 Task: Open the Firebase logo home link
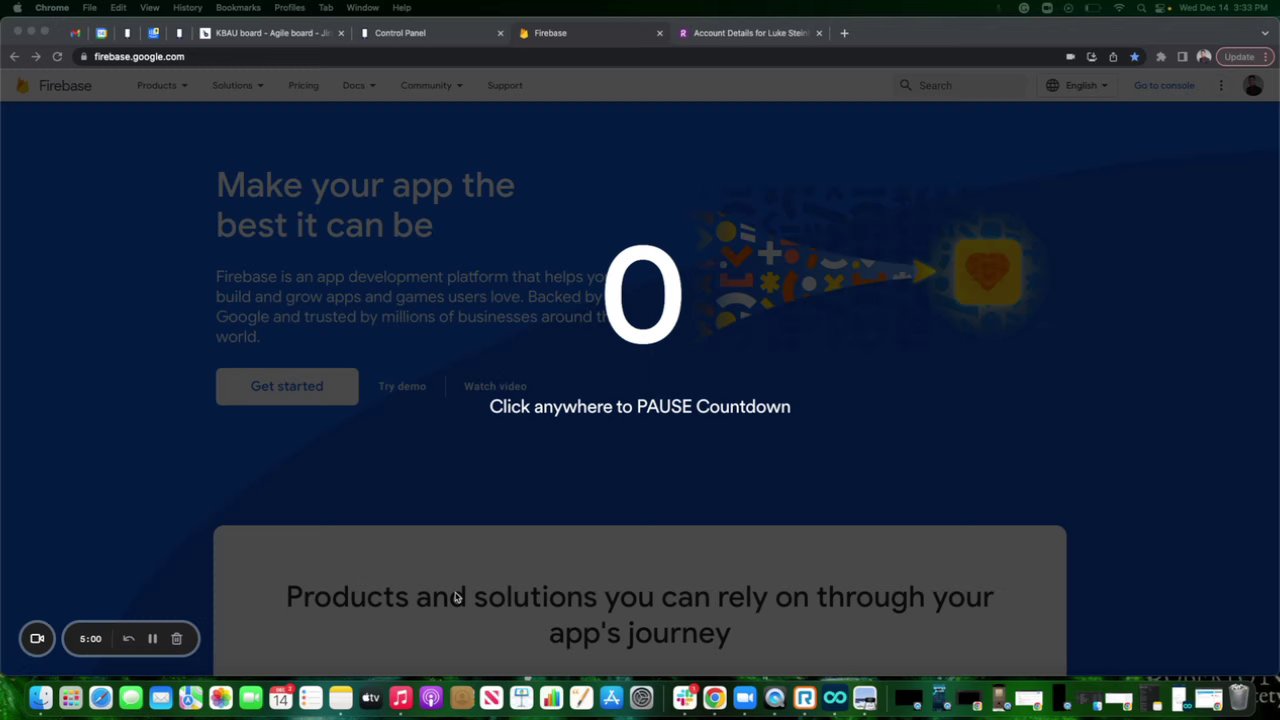pos(54,86)
